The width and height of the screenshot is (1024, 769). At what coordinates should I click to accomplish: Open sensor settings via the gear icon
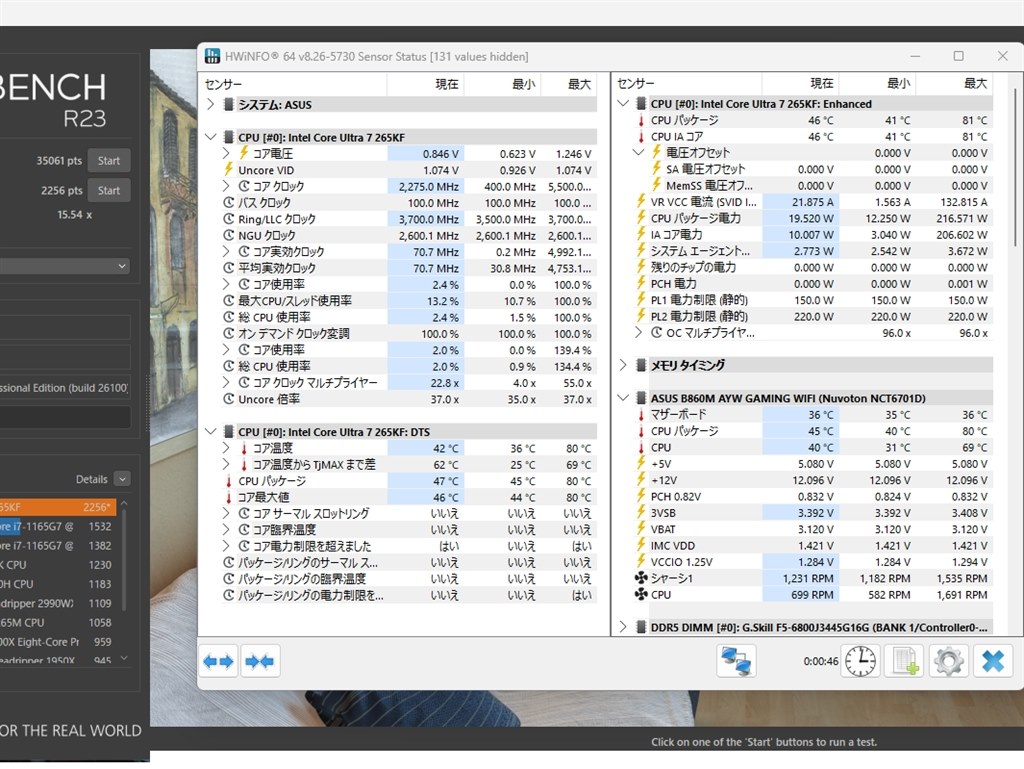pos(948,660)
